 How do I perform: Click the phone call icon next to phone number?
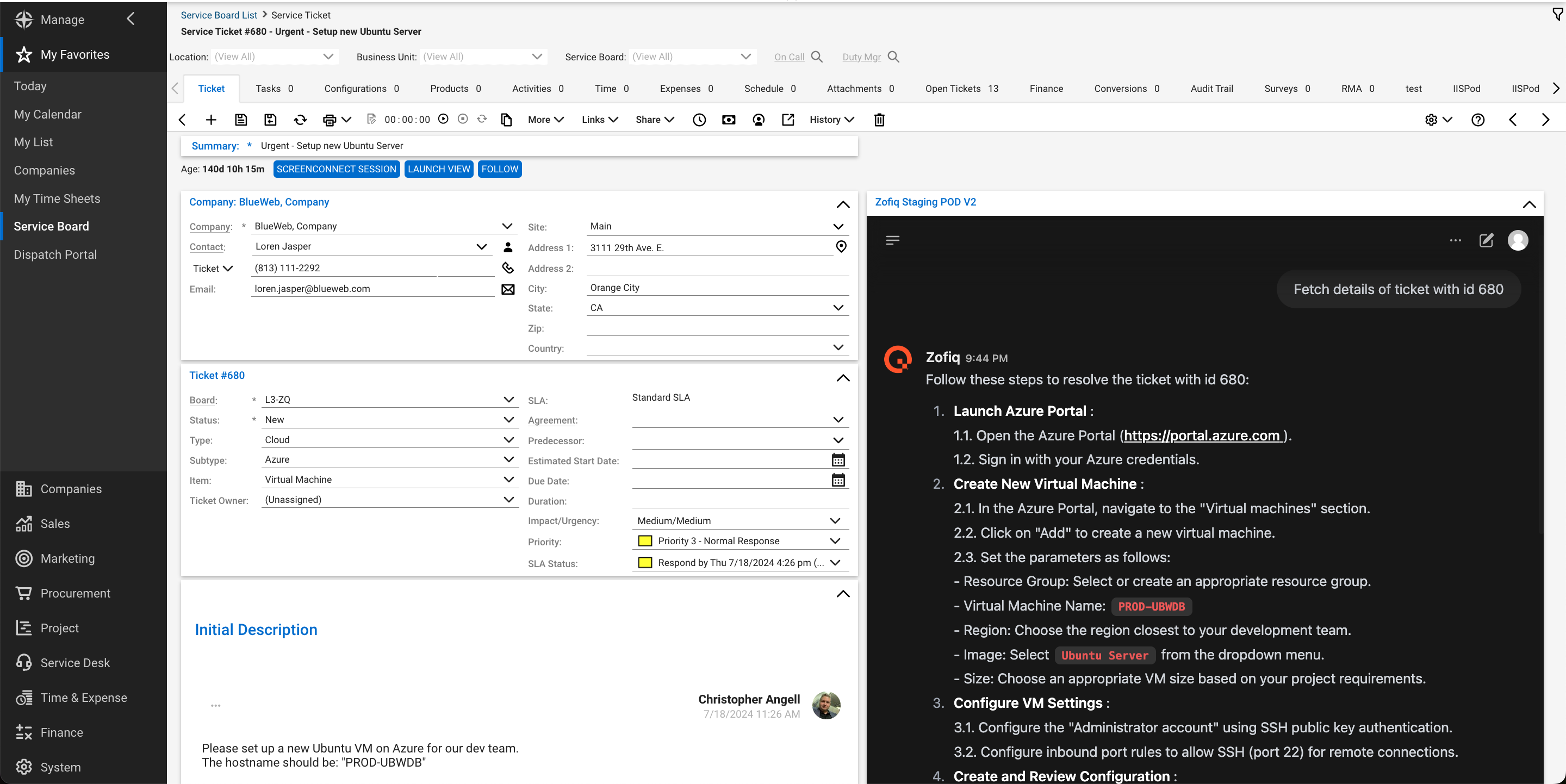pyautogui.click(x=508, y=267)
